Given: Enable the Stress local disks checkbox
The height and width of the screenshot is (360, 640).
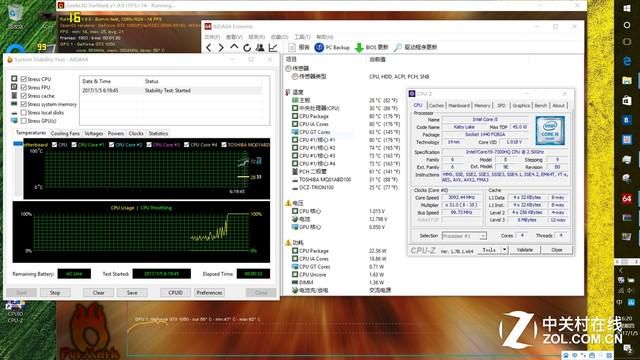Looking at the screenshot, I should click(x=24, y=112).
